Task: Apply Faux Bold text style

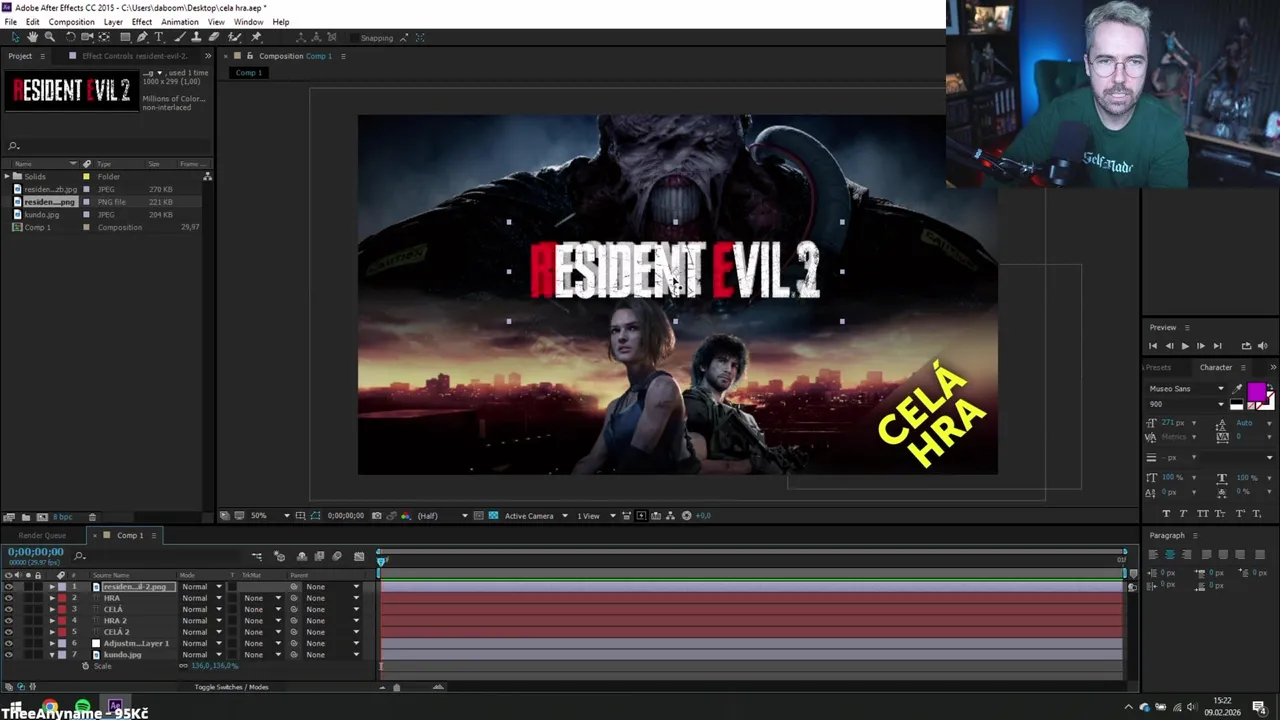Action: click(1165, 514)
